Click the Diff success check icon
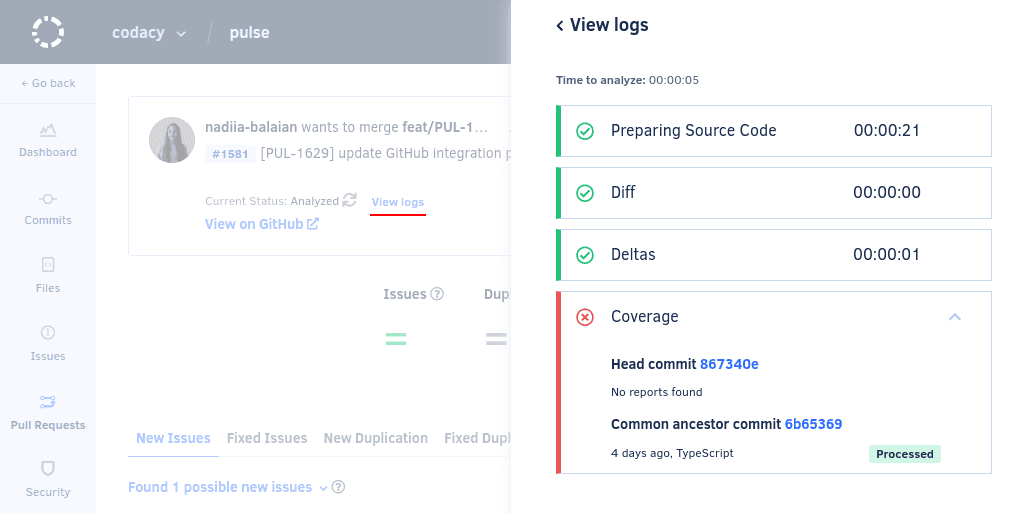Viewport: 1022px width, 514px height. (x=585, y=193)
